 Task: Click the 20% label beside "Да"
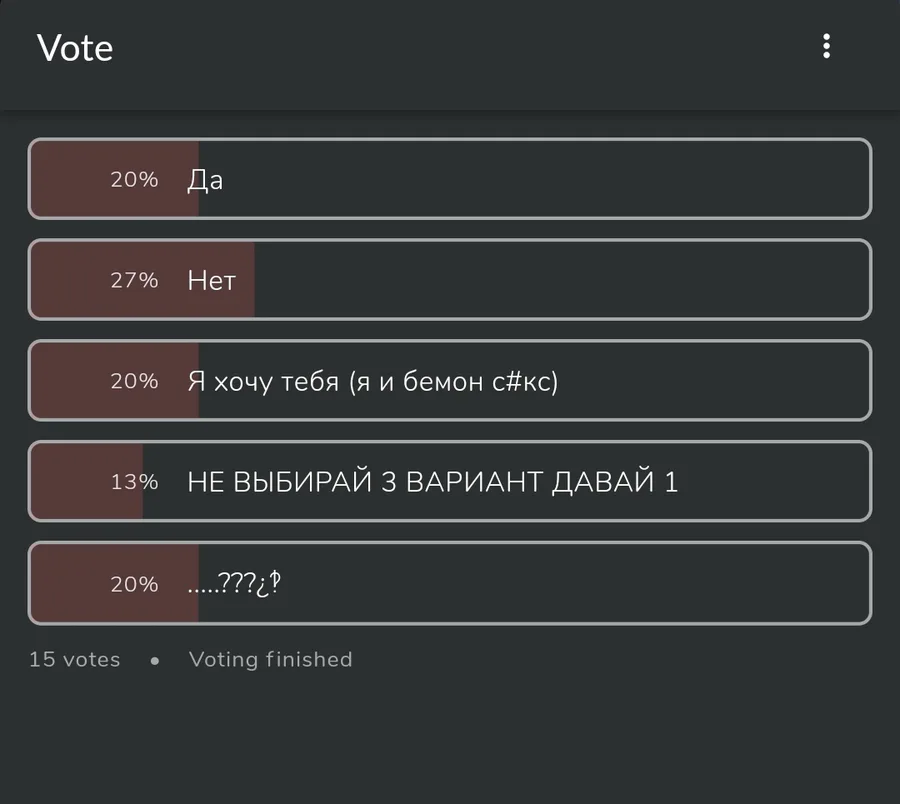click(134, 180)
